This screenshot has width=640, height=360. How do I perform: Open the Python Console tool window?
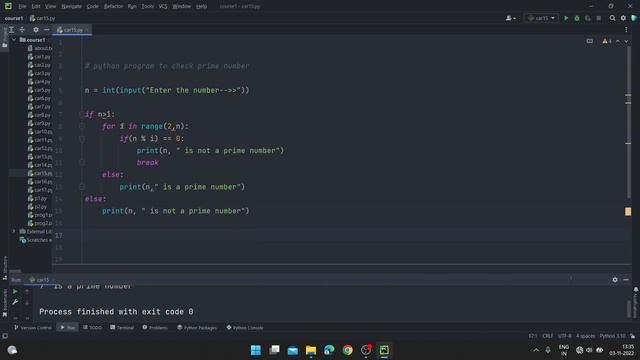245,328
